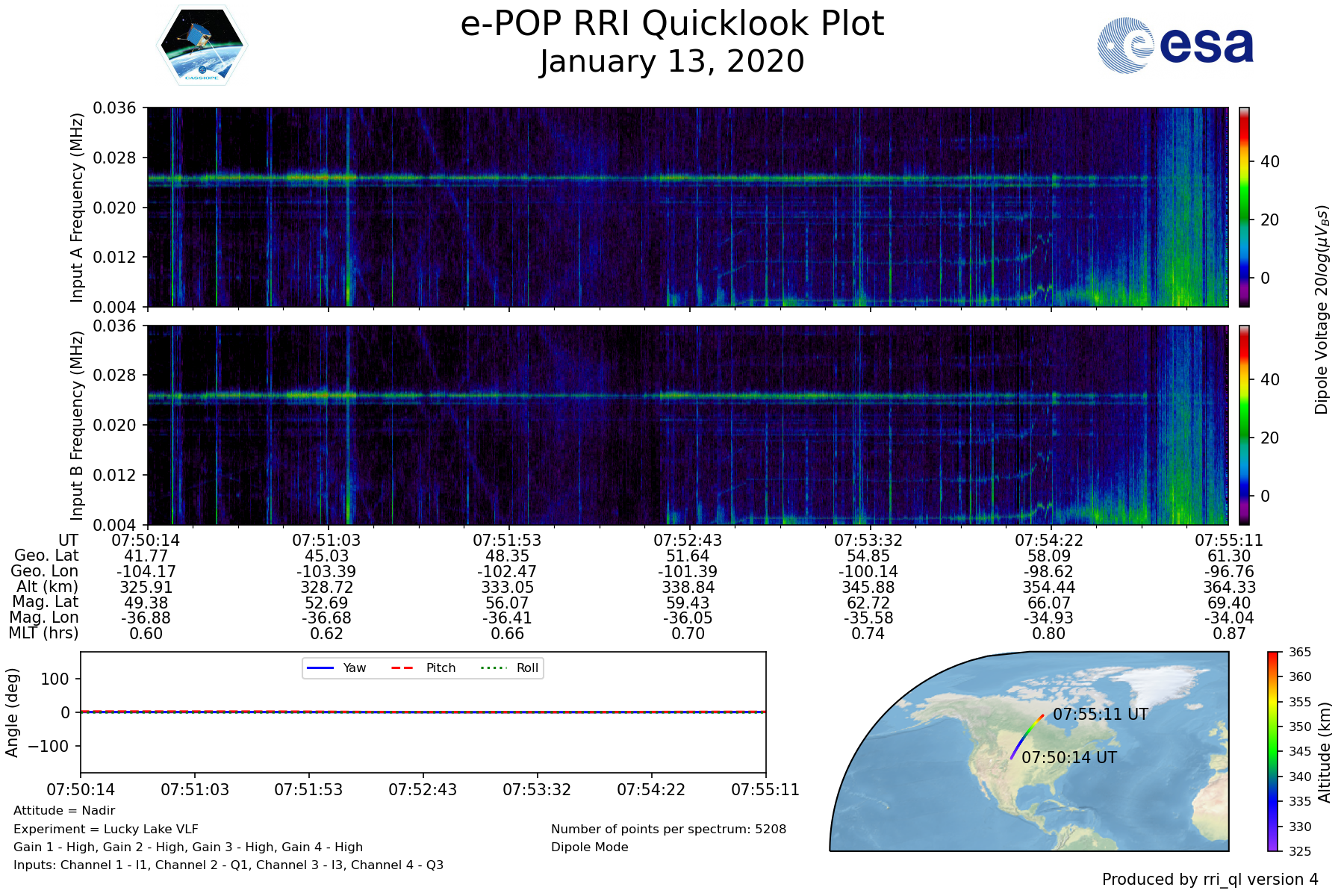Click the Input A dipole voltage colorbar
1344x896 pixels.
click(x=1244, y=207)
